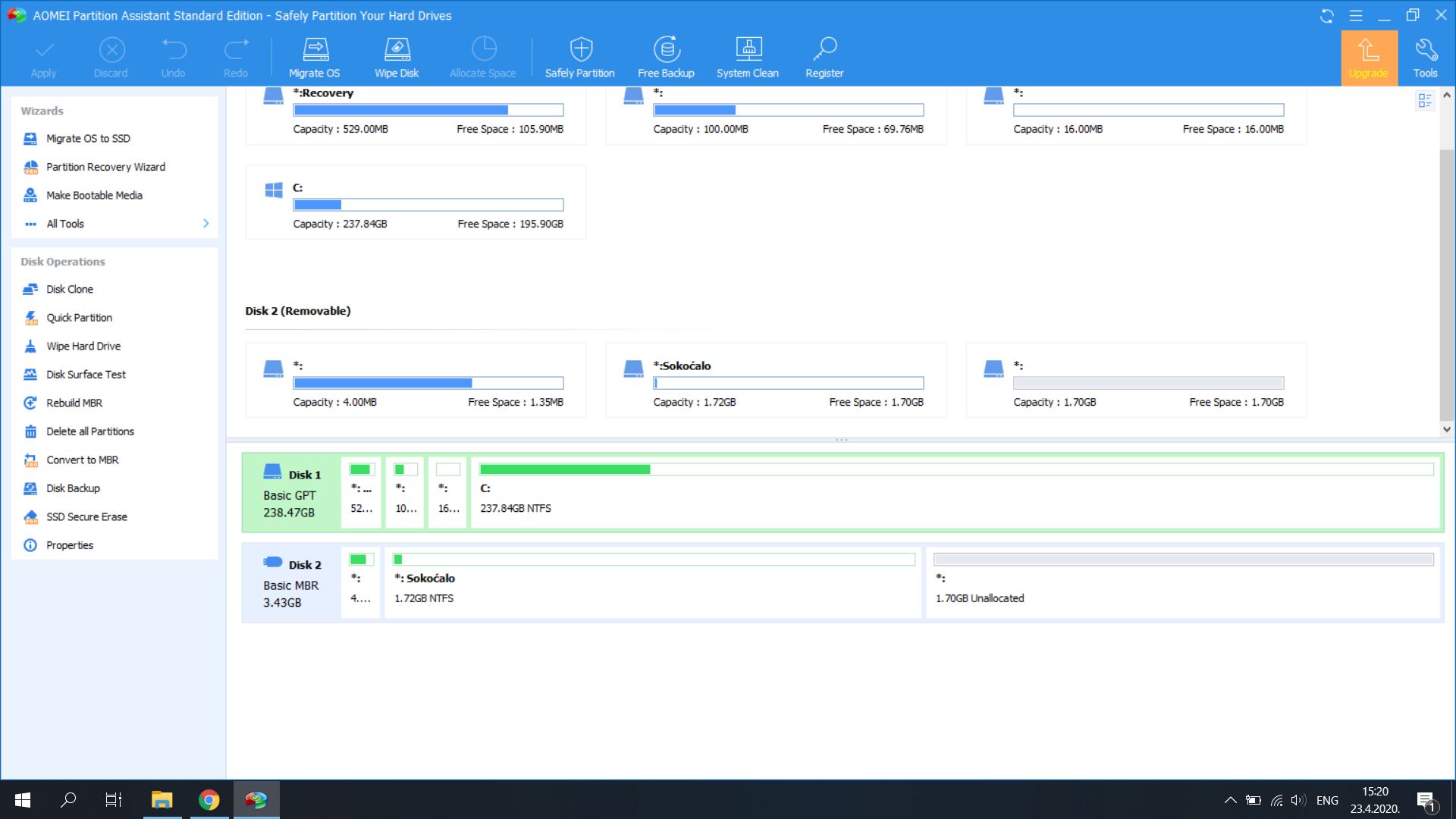Open Quick Partition operation
Image resolution: width=1456 pixels, height=819 pixels.
pos(79,318)
